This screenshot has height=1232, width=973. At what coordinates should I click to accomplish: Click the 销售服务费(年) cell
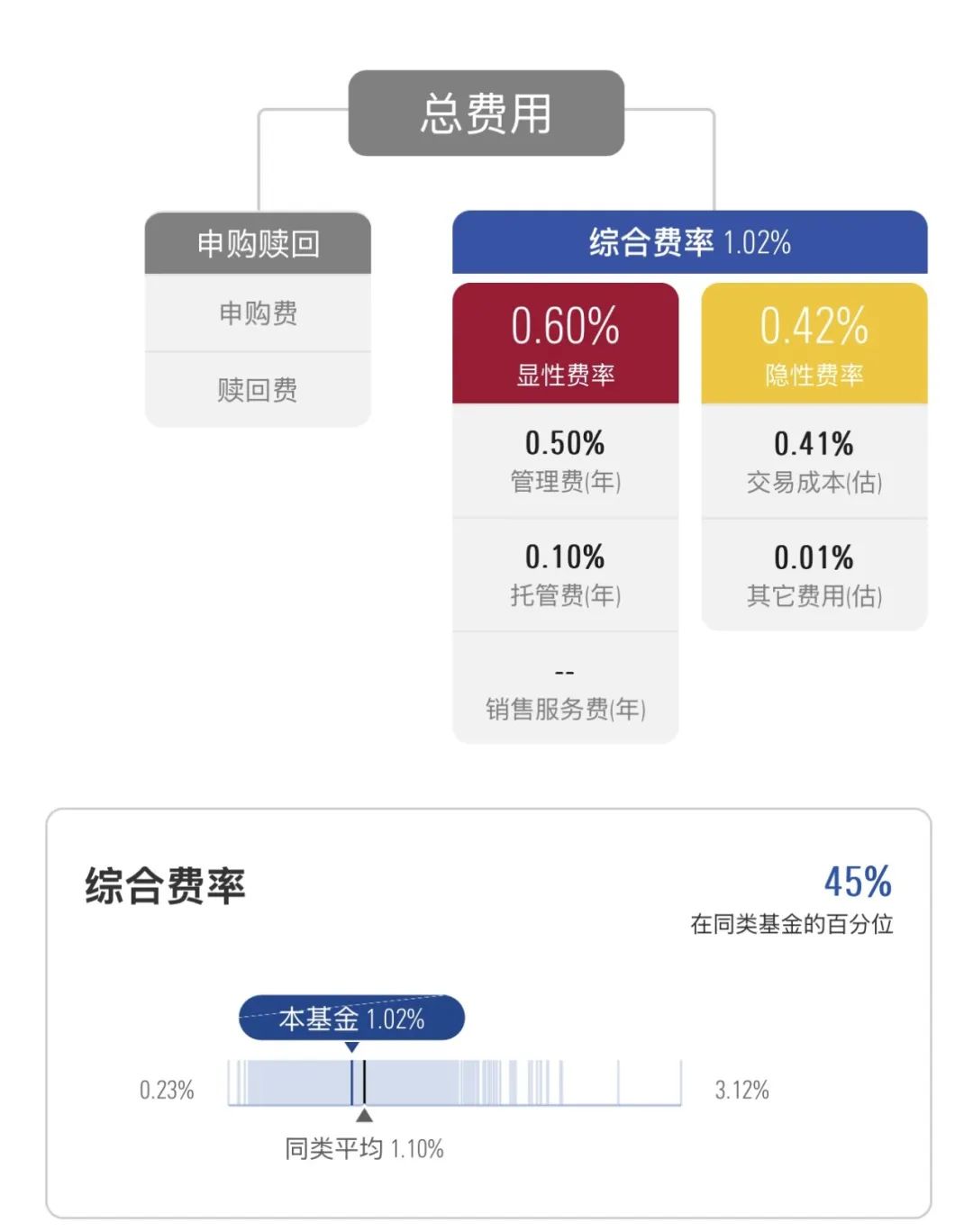point(565,689)
